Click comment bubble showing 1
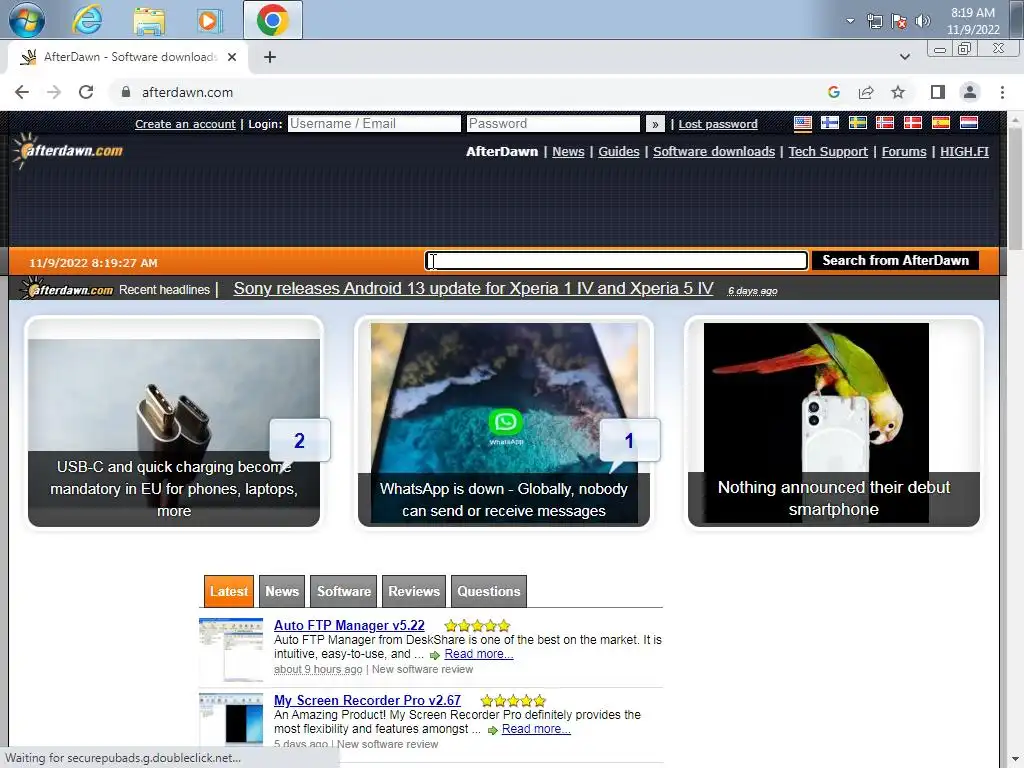 pyautogui.click(x=629, y=441)
